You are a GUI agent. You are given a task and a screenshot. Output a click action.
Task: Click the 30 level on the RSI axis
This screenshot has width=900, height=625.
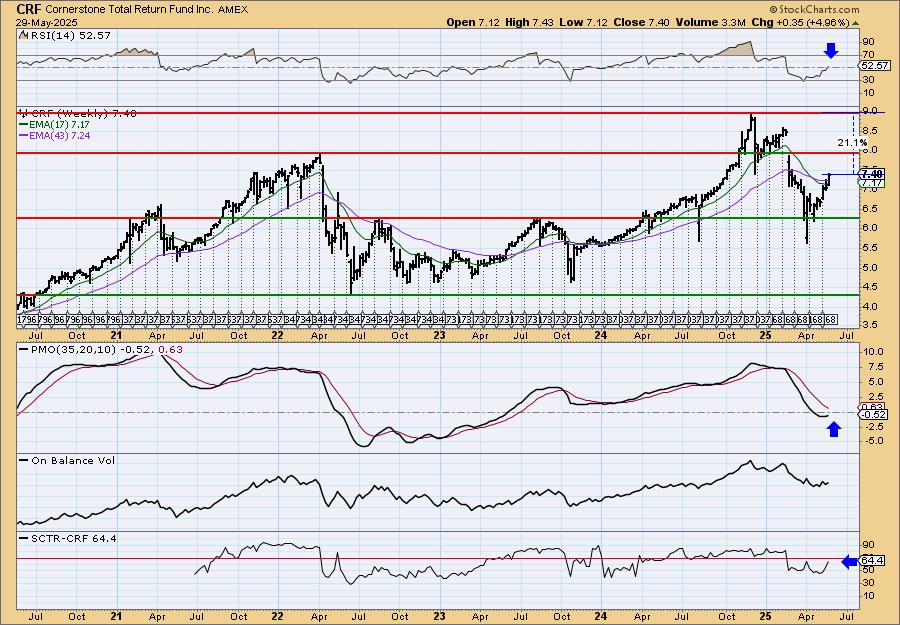868,80
